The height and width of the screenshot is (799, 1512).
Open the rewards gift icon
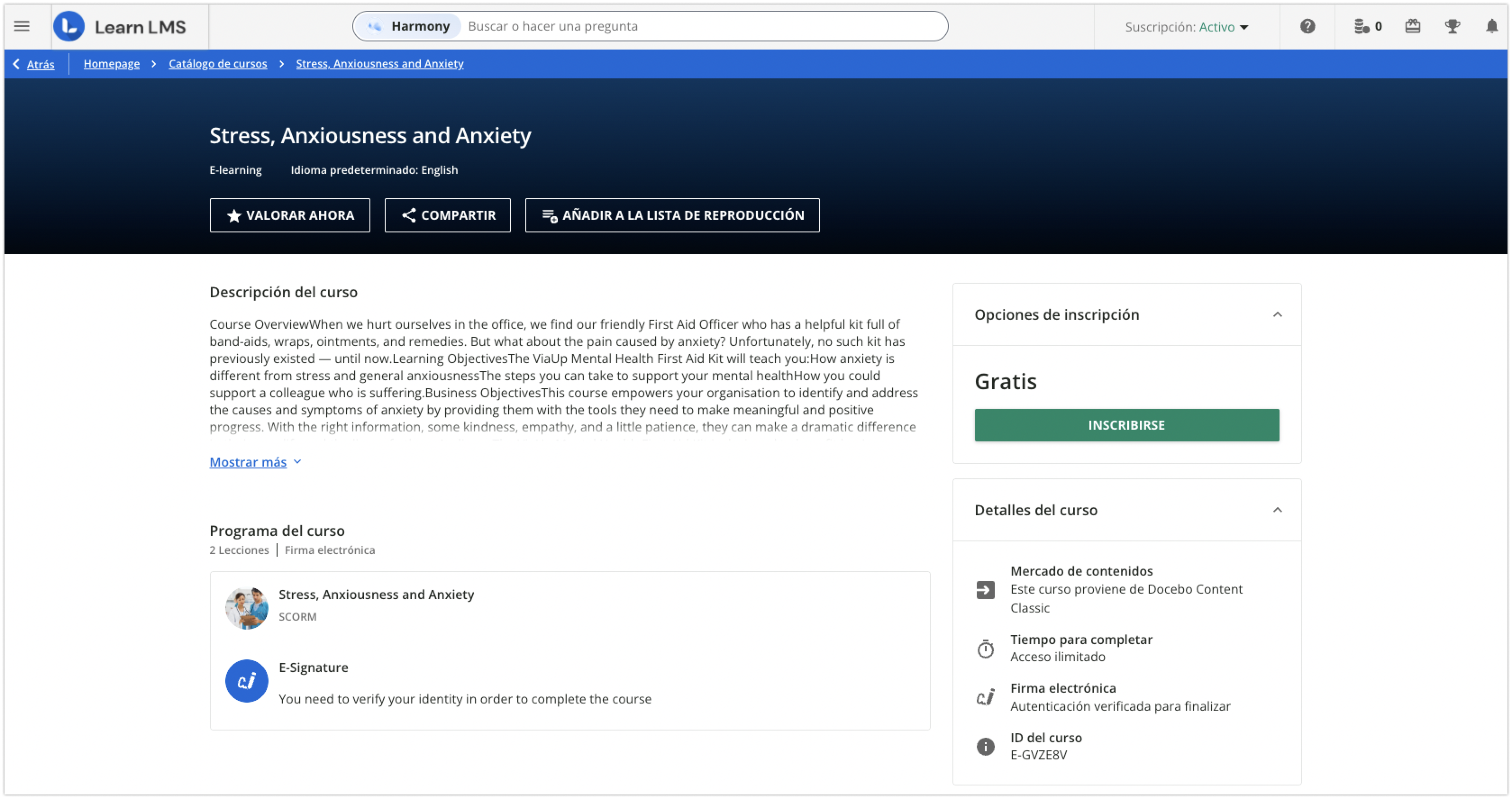point(1412,27)
